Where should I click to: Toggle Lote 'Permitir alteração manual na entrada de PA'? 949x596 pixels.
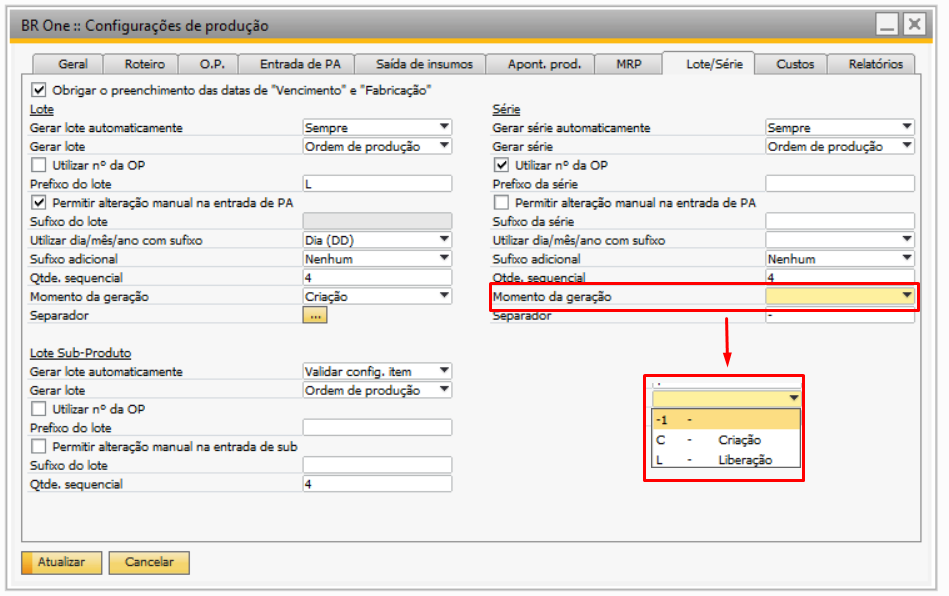[x=40, y=202]
